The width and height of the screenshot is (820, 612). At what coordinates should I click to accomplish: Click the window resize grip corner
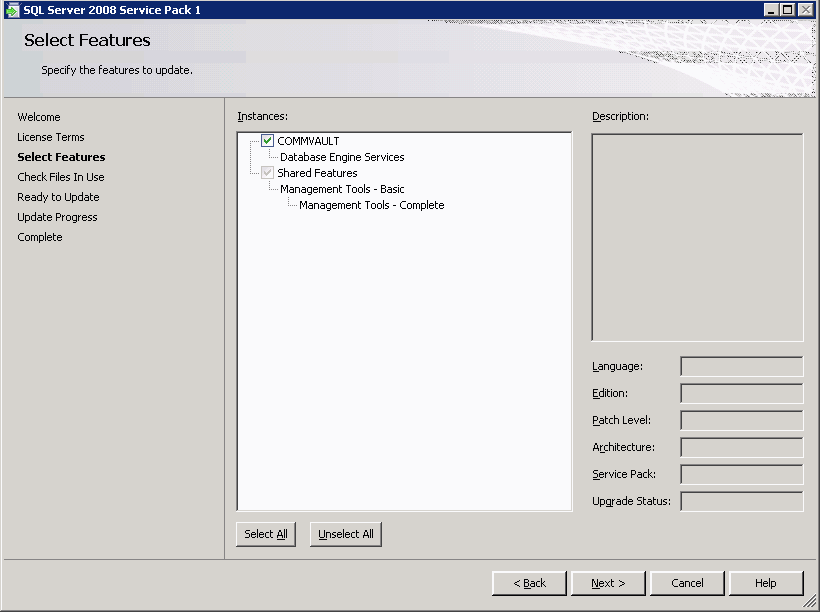810,602
